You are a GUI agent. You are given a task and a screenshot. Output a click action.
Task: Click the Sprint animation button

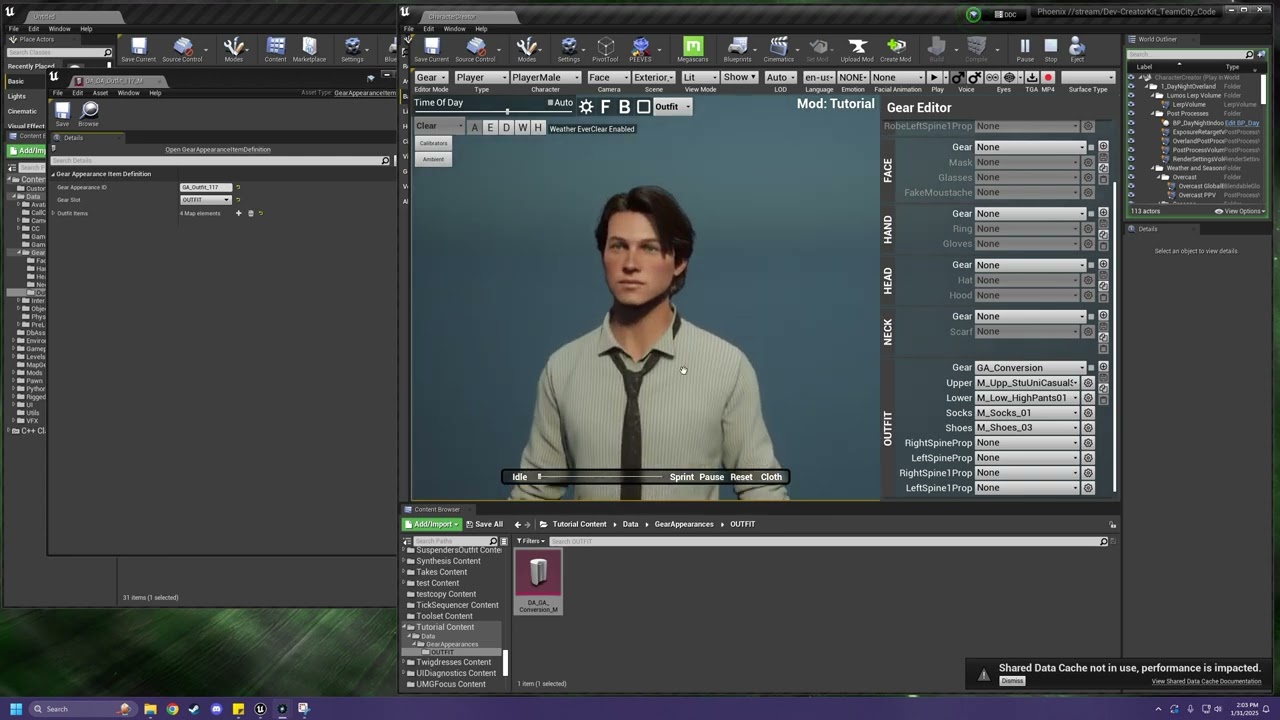pos(681,477)
